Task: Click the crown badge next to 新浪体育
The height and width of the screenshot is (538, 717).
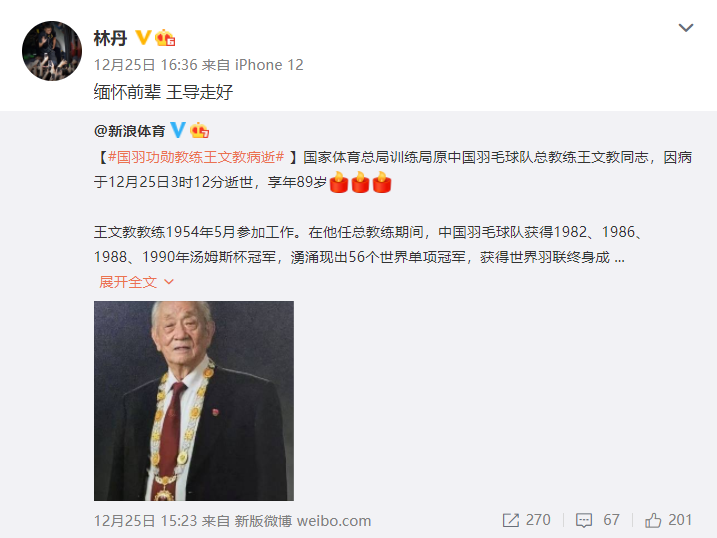Action: click(199, 130)
